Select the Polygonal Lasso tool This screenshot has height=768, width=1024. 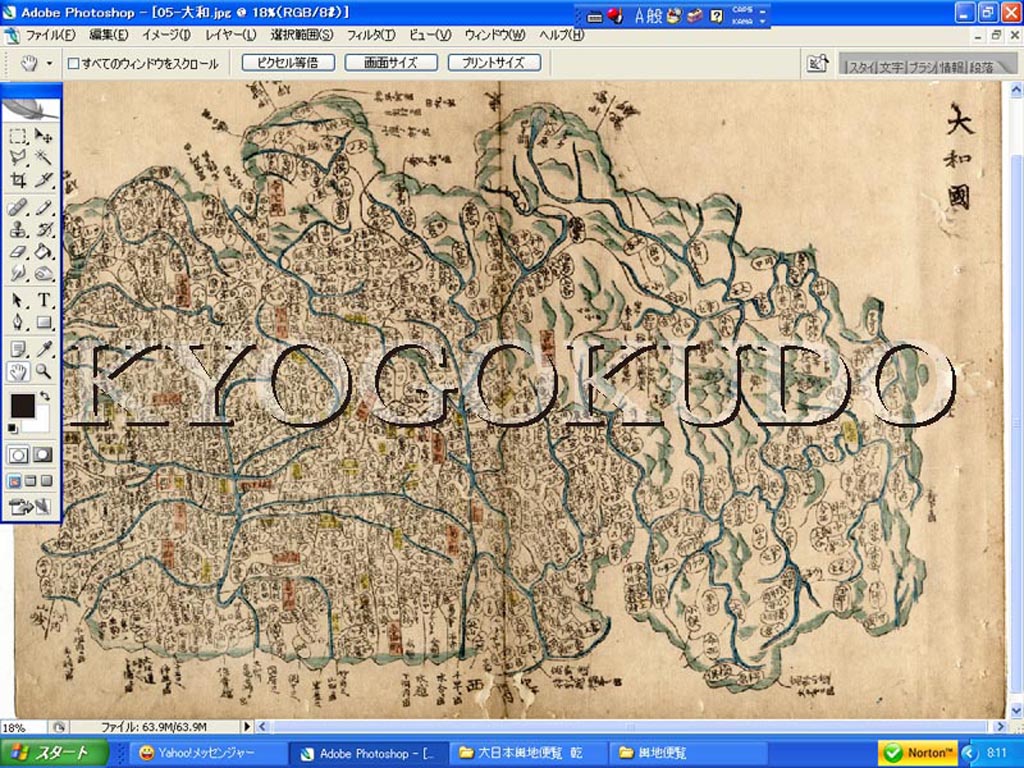pos(18,157)
